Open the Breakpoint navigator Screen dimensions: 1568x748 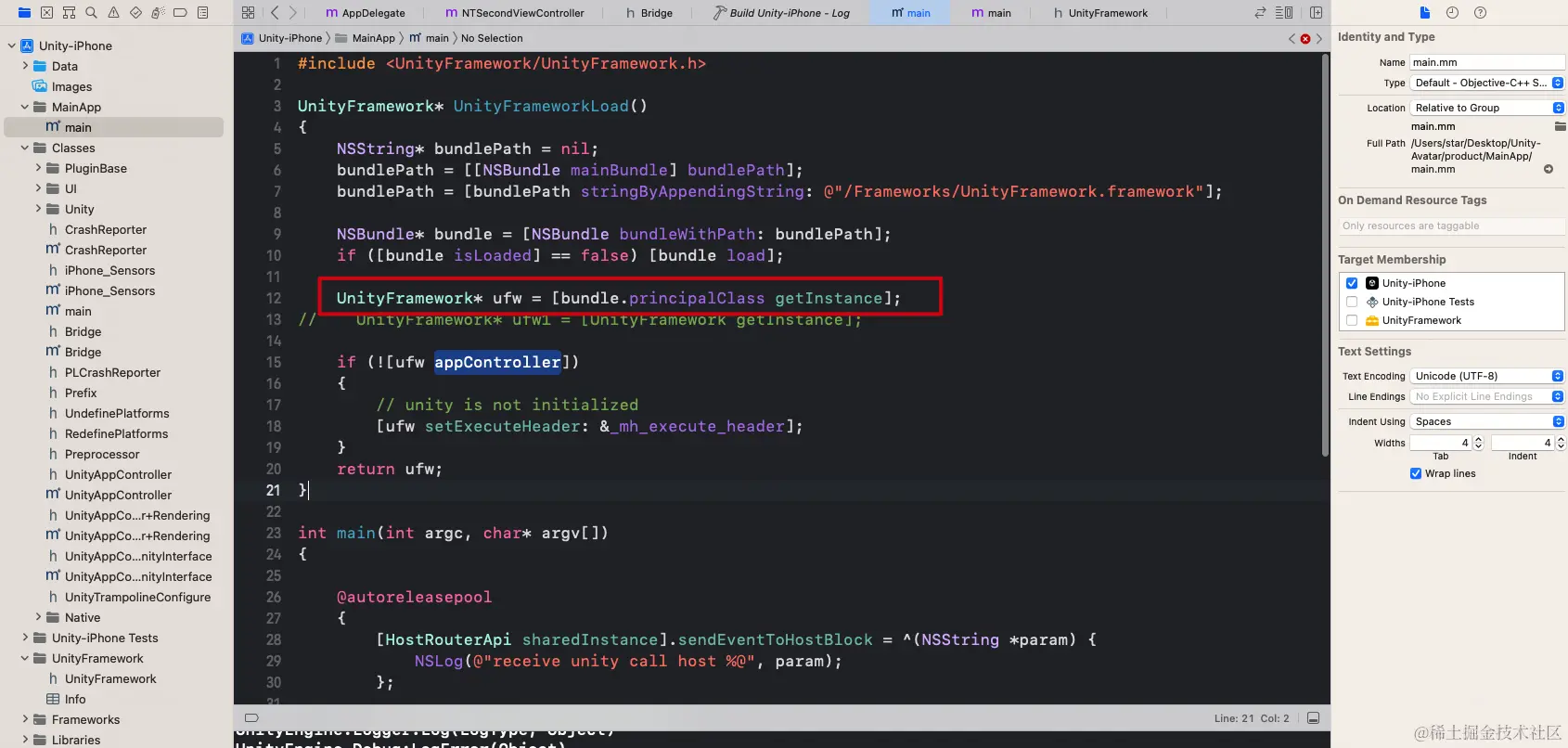click(180, 13)
